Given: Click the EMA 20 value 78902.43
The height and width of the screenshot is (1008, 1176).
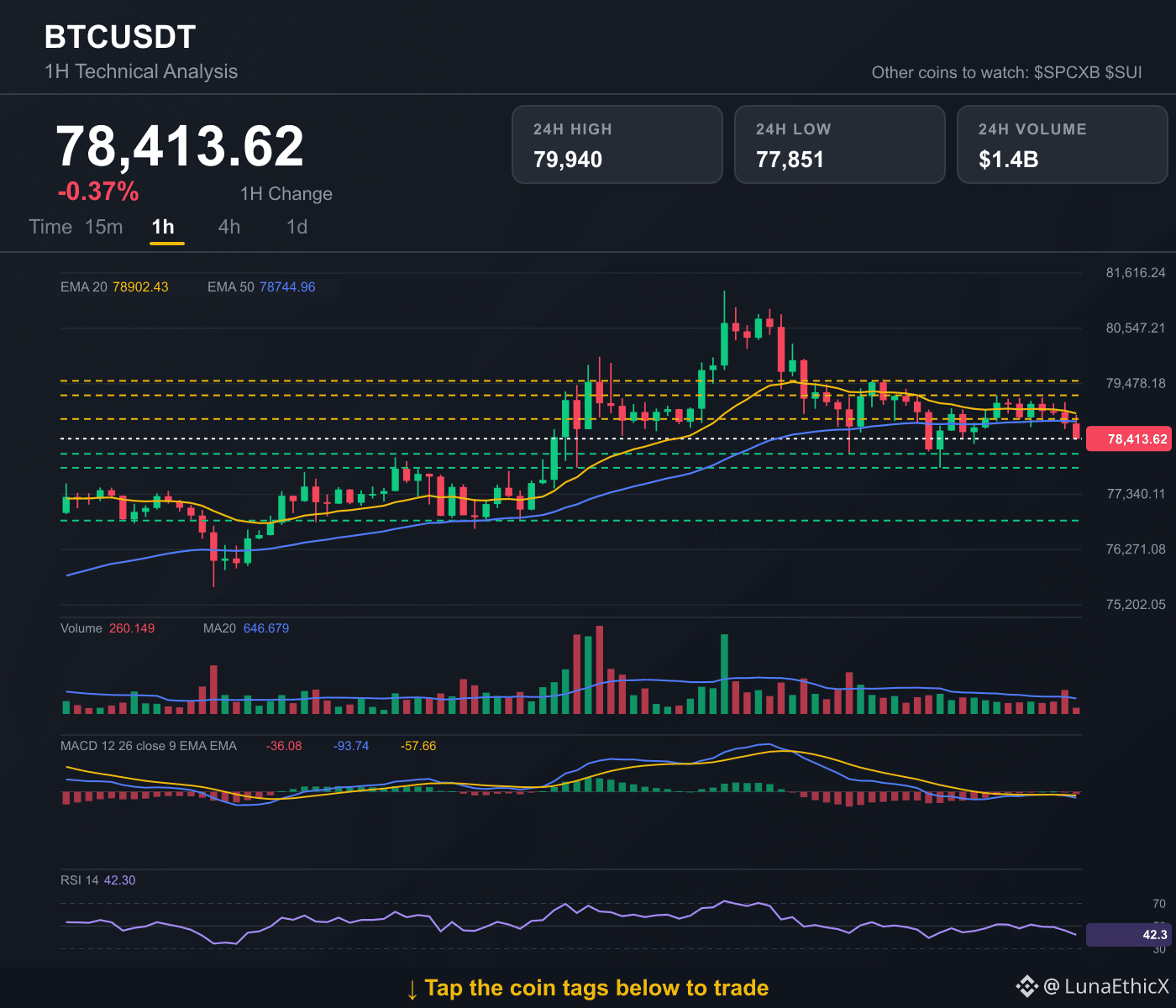Looking at the screenshot, I should click(x=140, y=287).
